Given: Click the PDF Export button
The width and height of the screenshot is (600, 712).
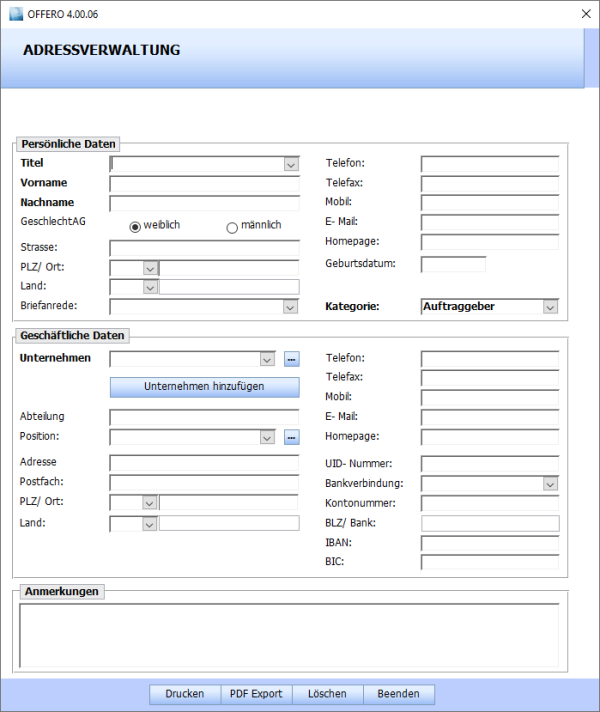Looking at the screenshot, I should pos(256,694).
